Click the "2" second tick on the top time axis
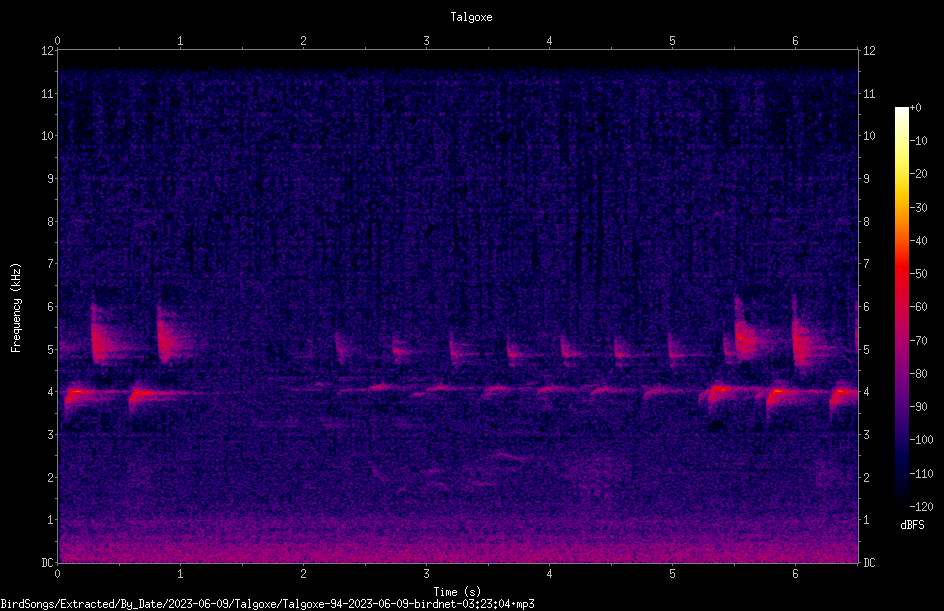The height and width of the screenshot is (611, 944). (303, 41)
